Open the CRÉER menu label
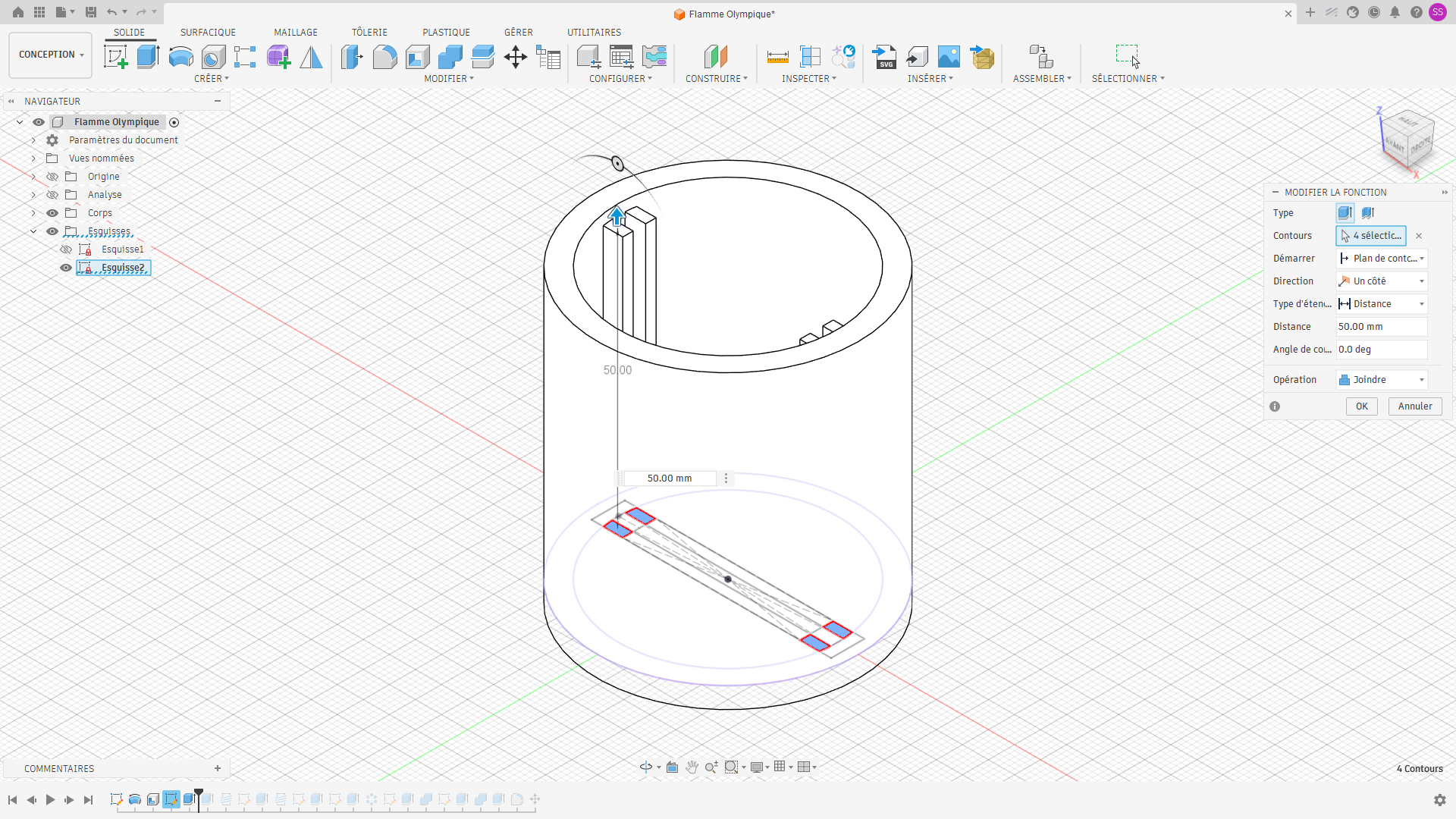 [211, 79]
